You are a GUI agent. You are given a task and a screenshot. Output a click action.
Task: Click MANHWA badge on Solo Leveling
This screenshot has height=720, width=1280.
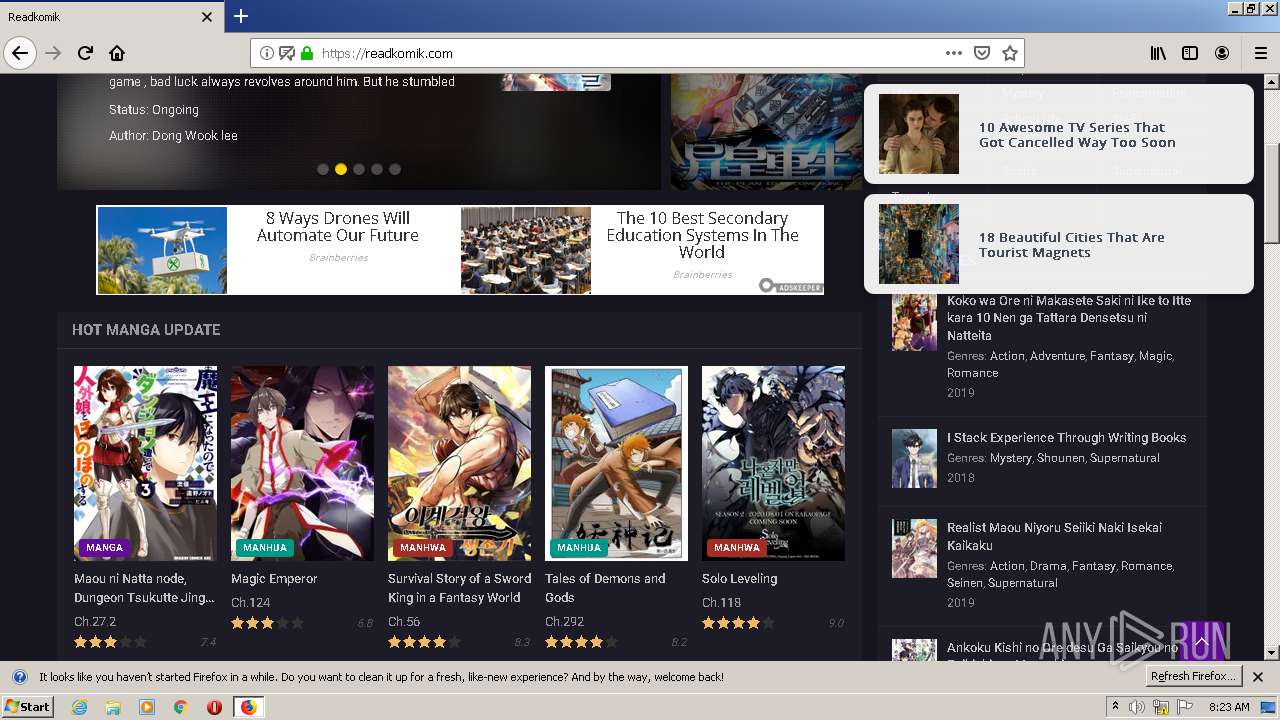(737, 548)
